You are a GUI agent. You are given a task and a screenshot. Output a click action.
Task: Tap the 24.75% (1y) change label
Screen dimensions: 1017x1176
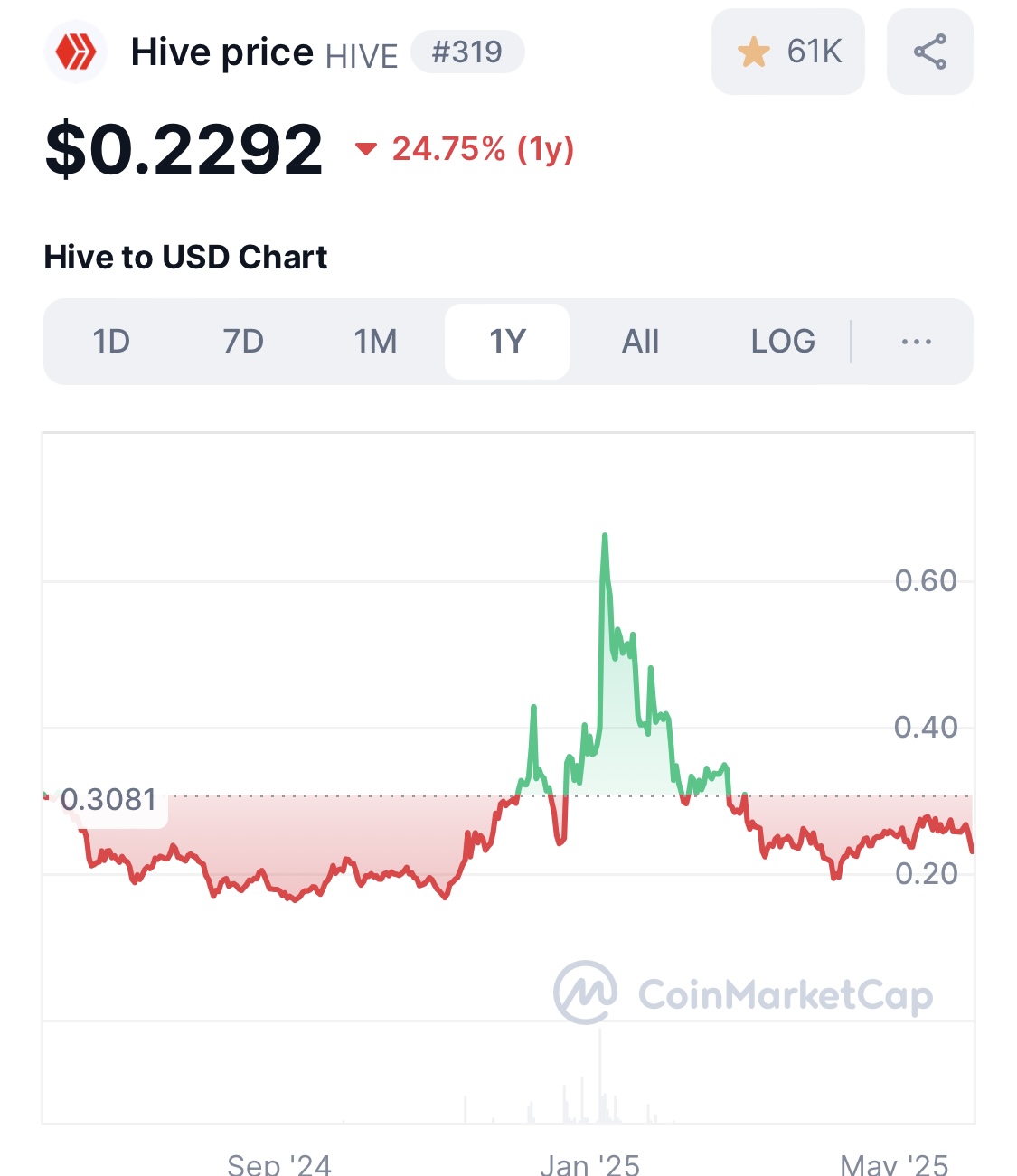click(483, 149)
